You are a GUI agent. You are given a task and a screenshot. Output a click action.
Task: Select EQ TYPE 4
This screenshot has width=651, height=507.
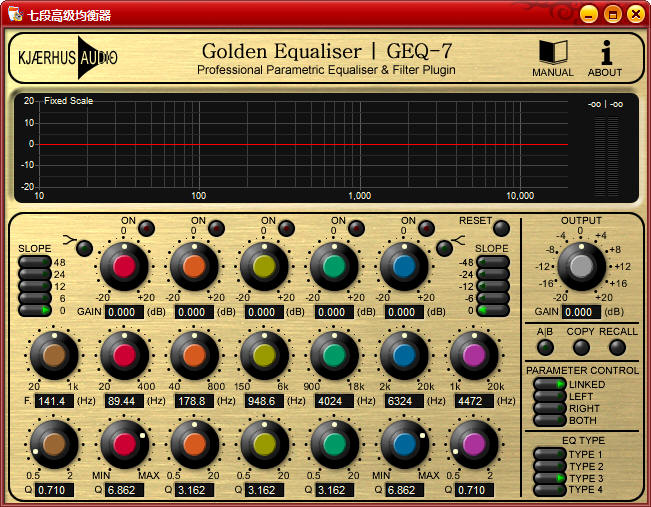click(550, 490)
